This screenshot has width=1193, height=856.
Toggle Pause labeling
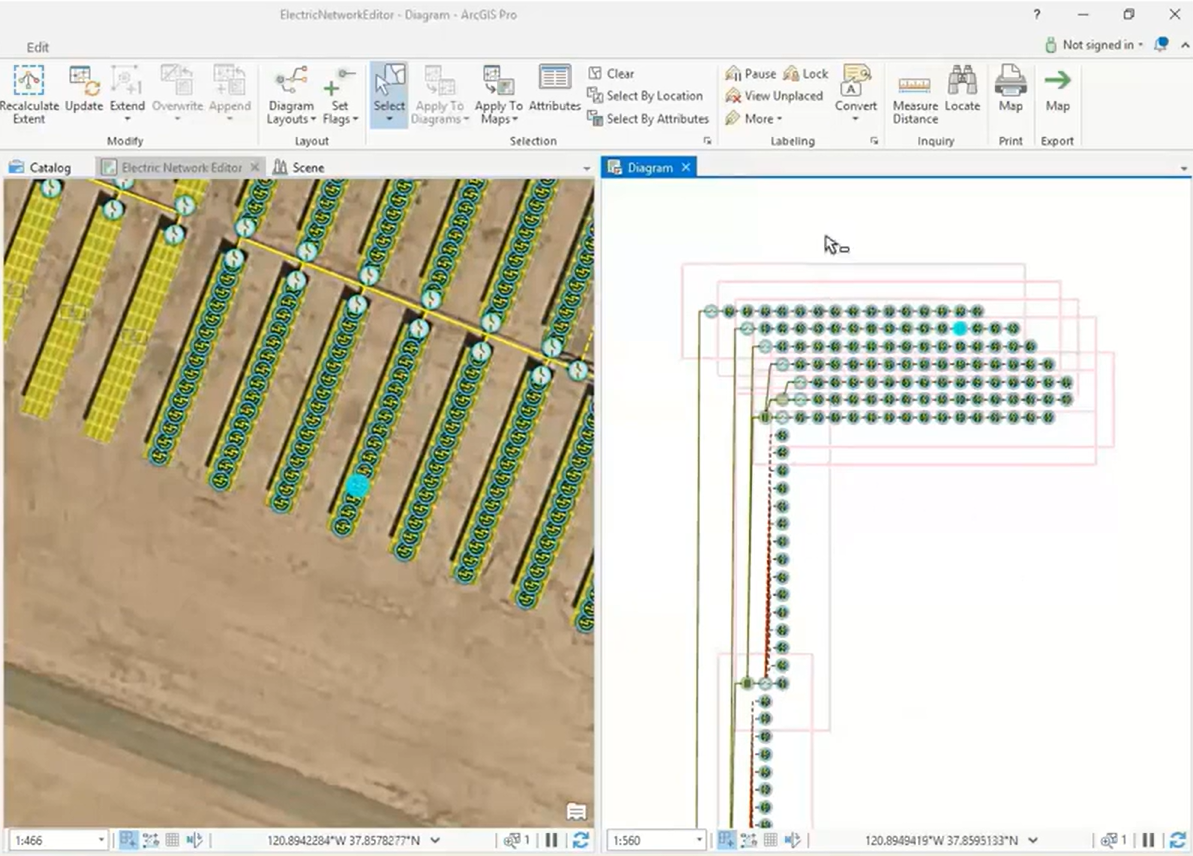(750, 74)
